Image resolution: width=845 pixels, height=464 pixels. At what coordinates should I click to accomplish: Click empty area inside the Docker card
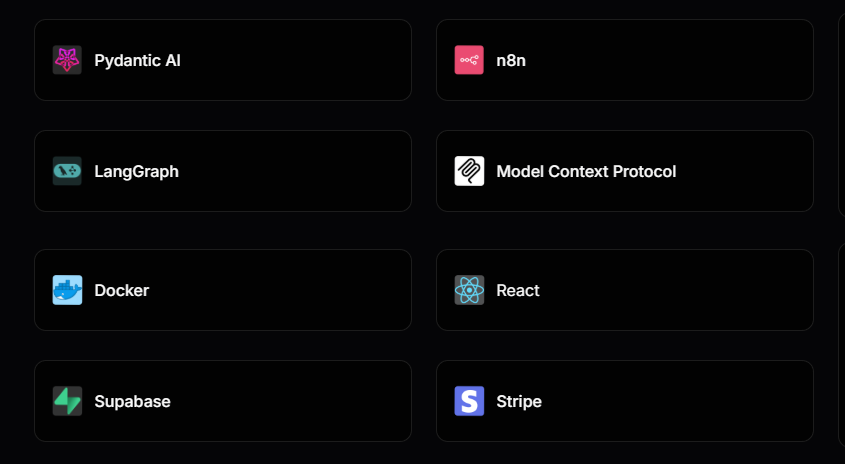tap(280, 290)
